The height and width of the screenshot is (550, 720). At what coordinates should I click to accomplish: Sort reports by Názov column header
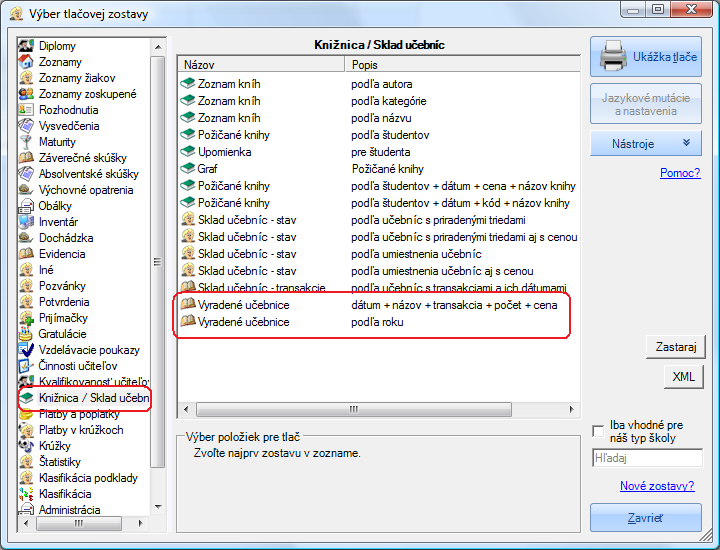point(261,65)
